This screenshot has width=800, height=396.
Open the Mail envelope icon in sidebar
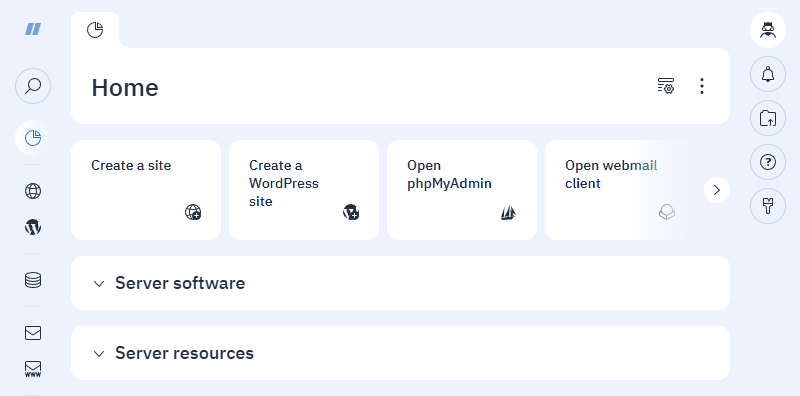[33, 333]
